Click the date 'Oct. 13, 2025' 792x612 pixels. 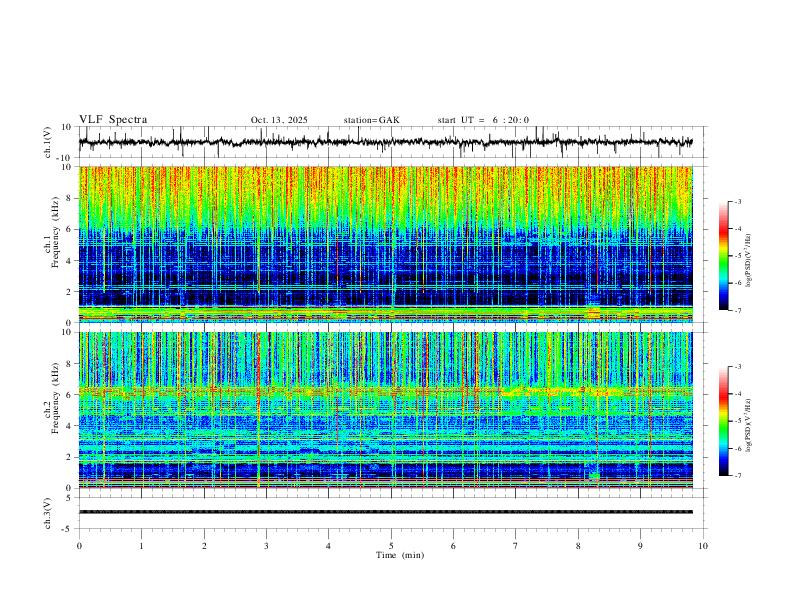coord(279,120)
